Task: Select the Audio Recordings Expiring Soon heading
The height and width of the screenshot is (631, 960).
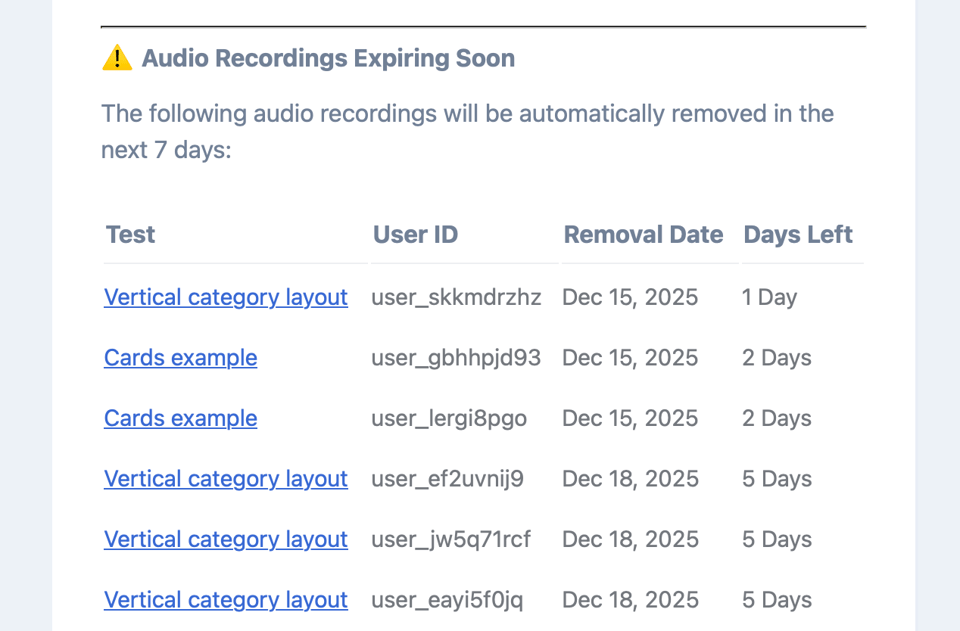Action: pyautogui.click(x=327, y=58)
